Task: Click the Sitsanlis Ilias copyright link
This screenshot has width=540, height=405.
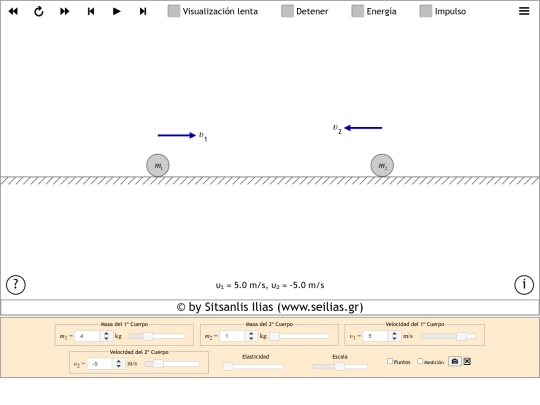Action: pos(270,307)
